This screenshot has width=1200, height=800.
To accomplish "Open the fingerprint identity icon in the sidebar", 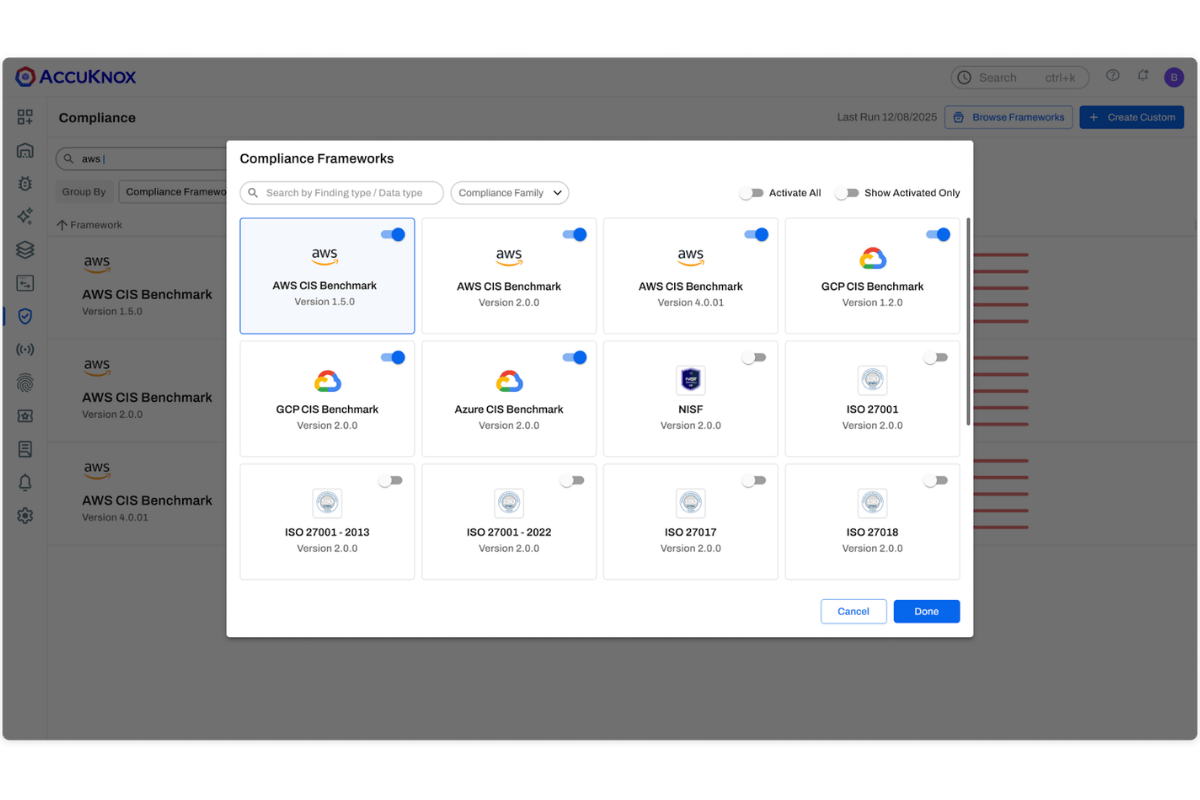I will point(25,382).
